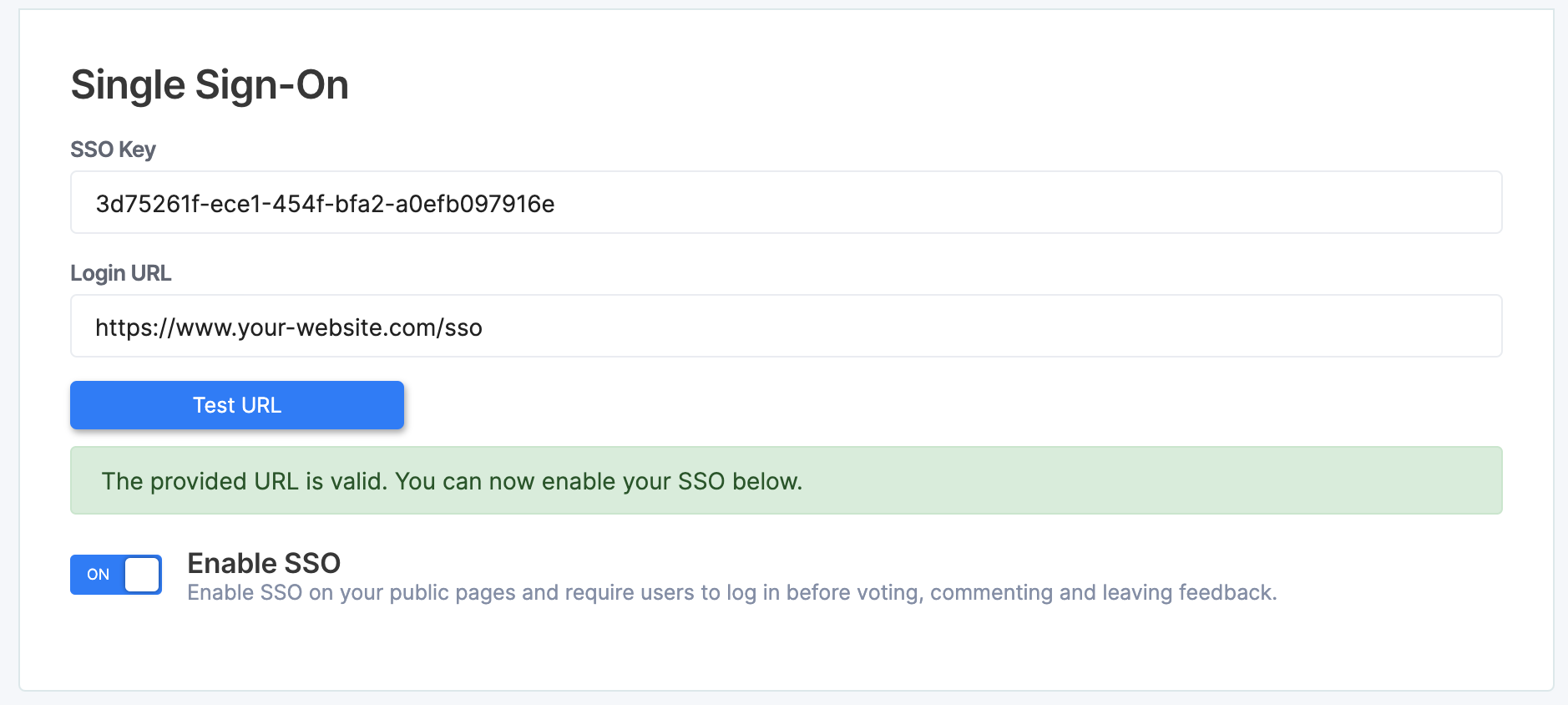Click the ON label inside the SSO switch
The width and height of the screenshot is (1568, 705).
[x=99, y=575]
